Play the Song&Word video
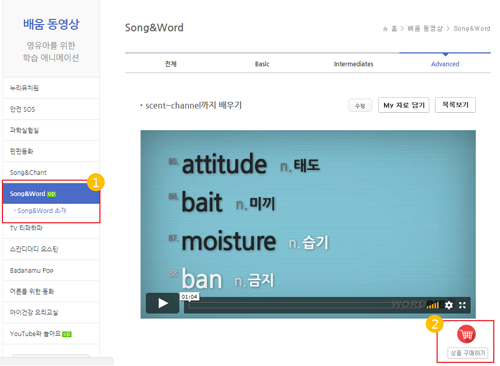Viewport: 500px width, 366px height. click(x=162, y=303)
